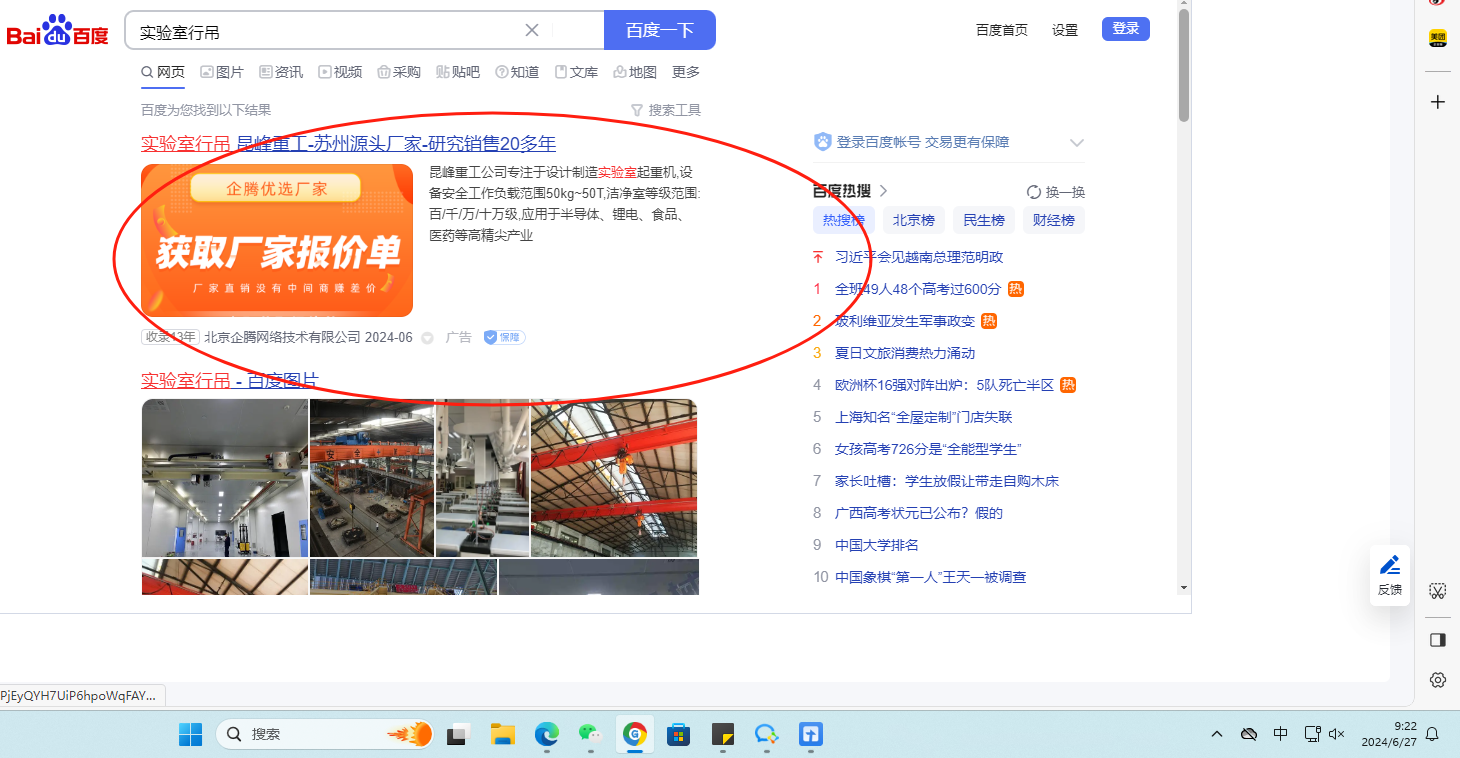1460x758 pixels.
Task: Expand the arrow beside the ad date
Action: pos(427,338)
